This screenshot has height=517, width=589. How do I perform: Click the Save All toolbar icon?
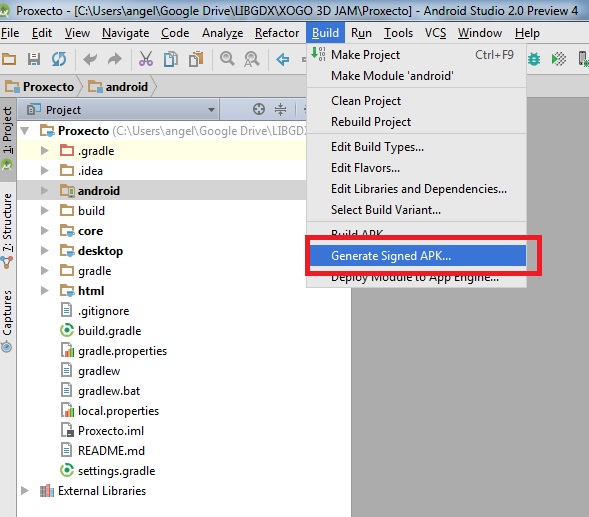(34, 59)
